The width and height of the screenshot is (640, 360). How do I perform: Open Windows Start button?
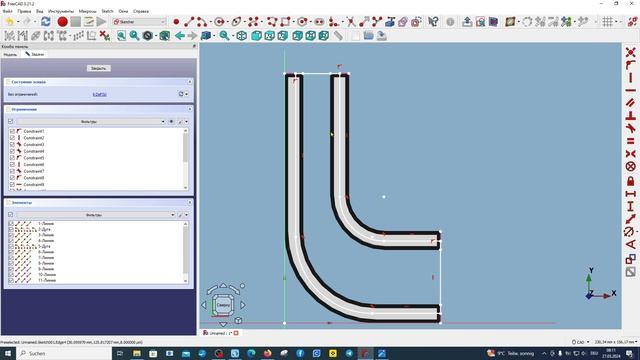click(x=8, y=353)
